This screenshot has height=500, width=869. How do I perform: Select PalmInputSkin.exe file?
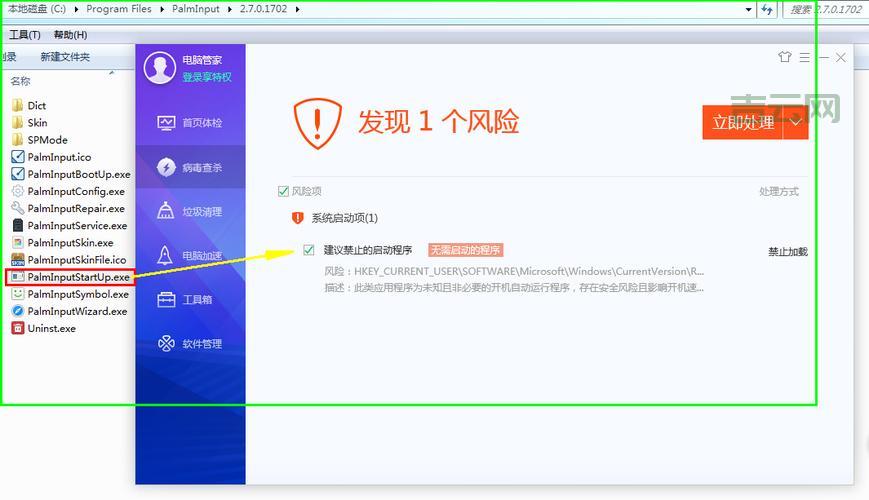tap(63, 243)
